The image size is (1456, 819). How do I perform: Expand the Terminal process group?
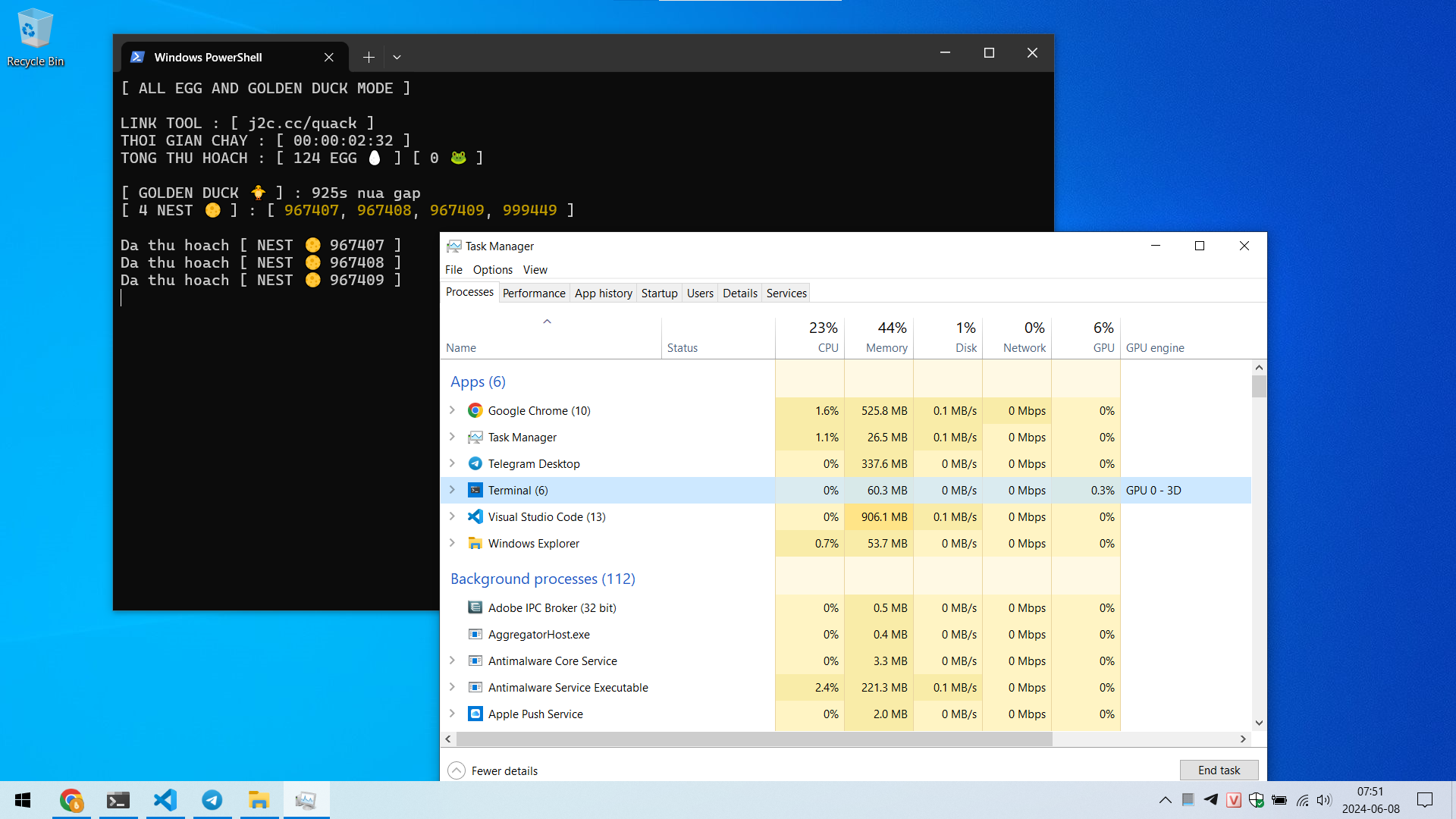(453, 490)
